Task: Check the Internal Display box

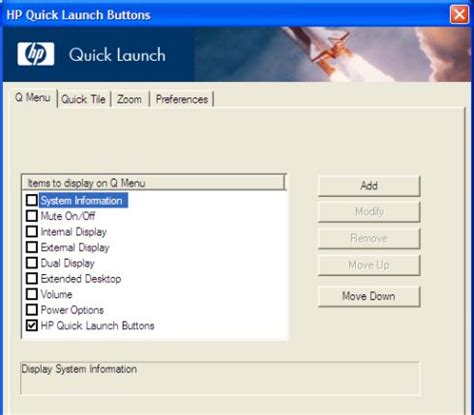Action: [x=32, y=231]
